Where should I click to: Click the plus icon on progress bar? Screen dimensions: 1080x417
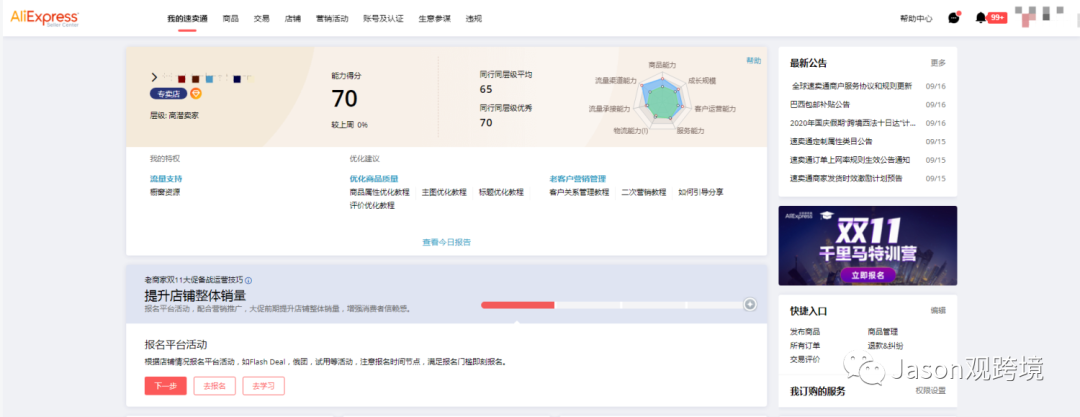(749, 304)
